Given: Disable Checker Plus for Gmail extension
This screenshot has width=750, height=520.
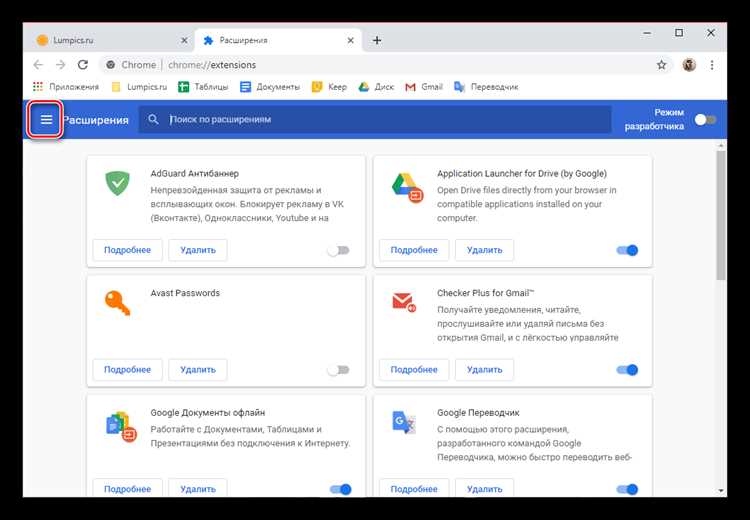Looking at the screenshot, I should point(627,370).
